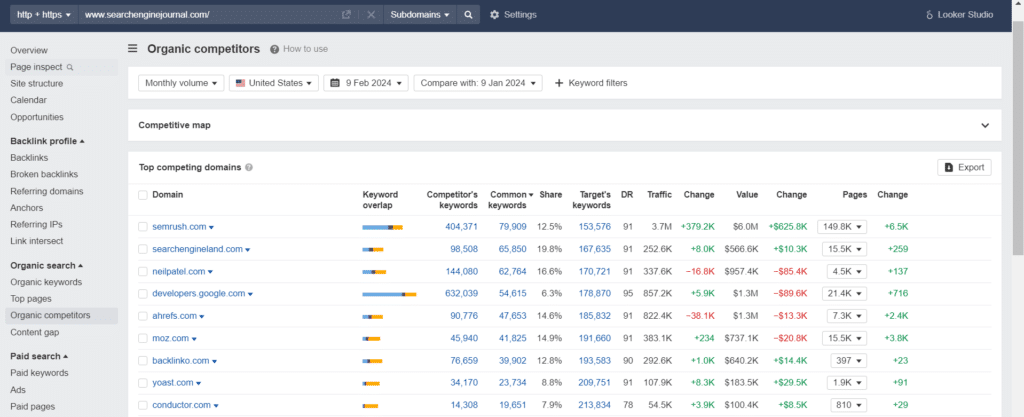Toggle the hamburger sidebar menu icon
1024x417 pixels.
(x=133, y=48)
